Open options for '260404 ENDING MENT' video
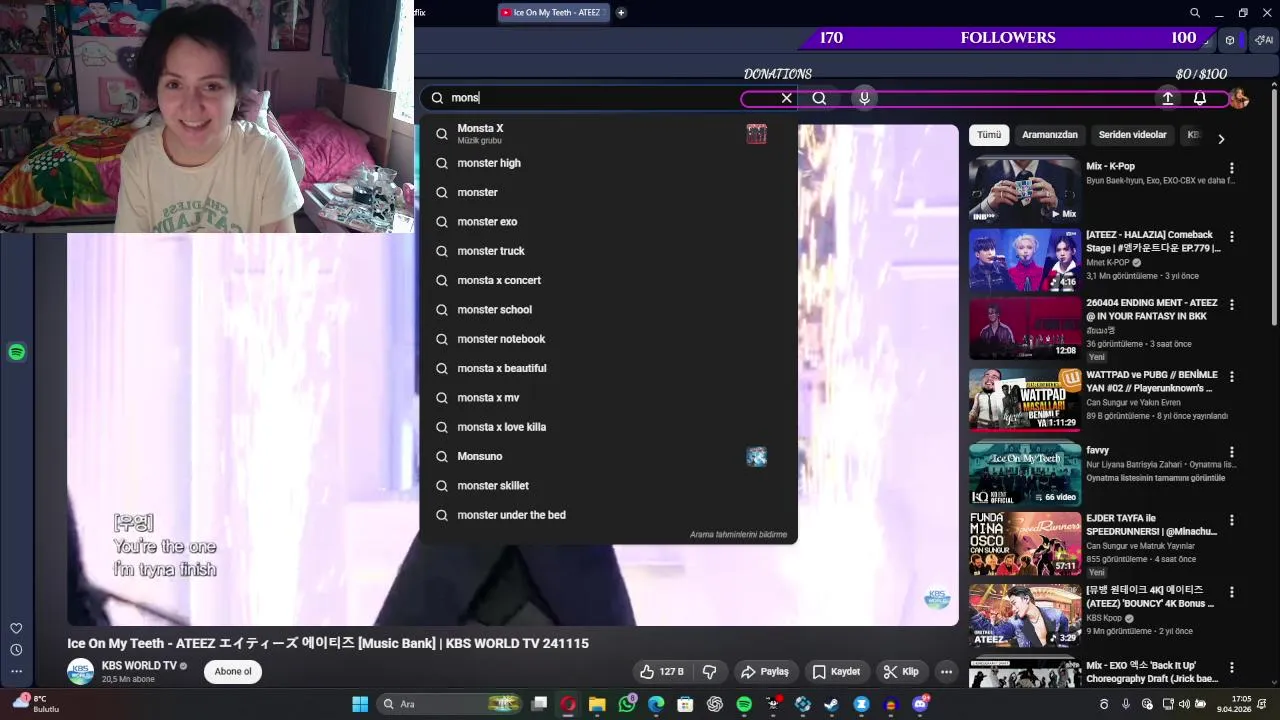 click(x=1232, y=305)
